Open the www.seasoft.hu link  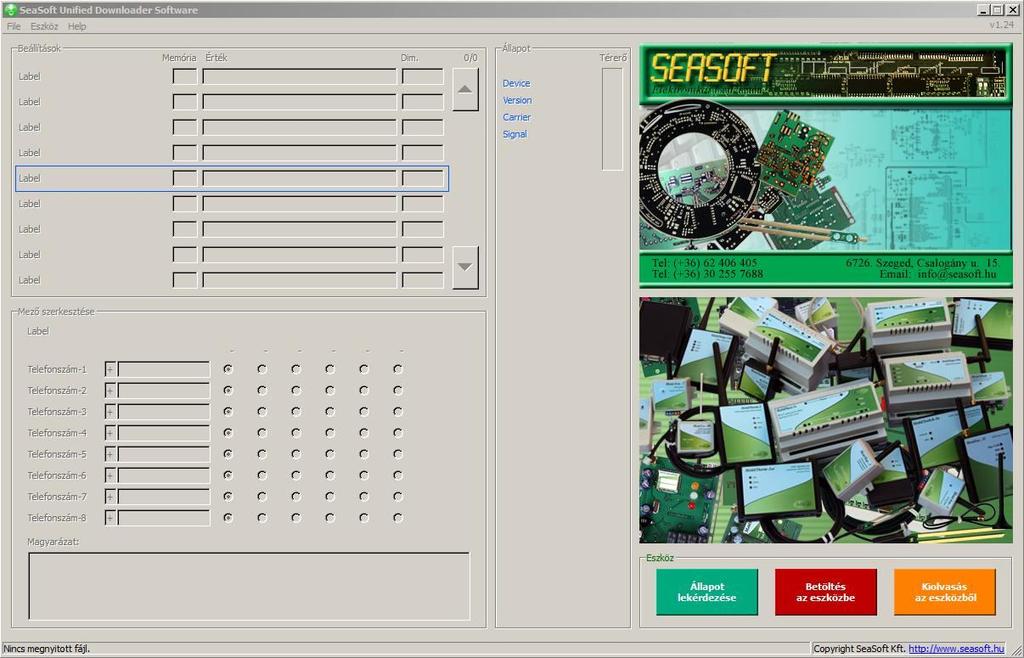click(956, 649)
